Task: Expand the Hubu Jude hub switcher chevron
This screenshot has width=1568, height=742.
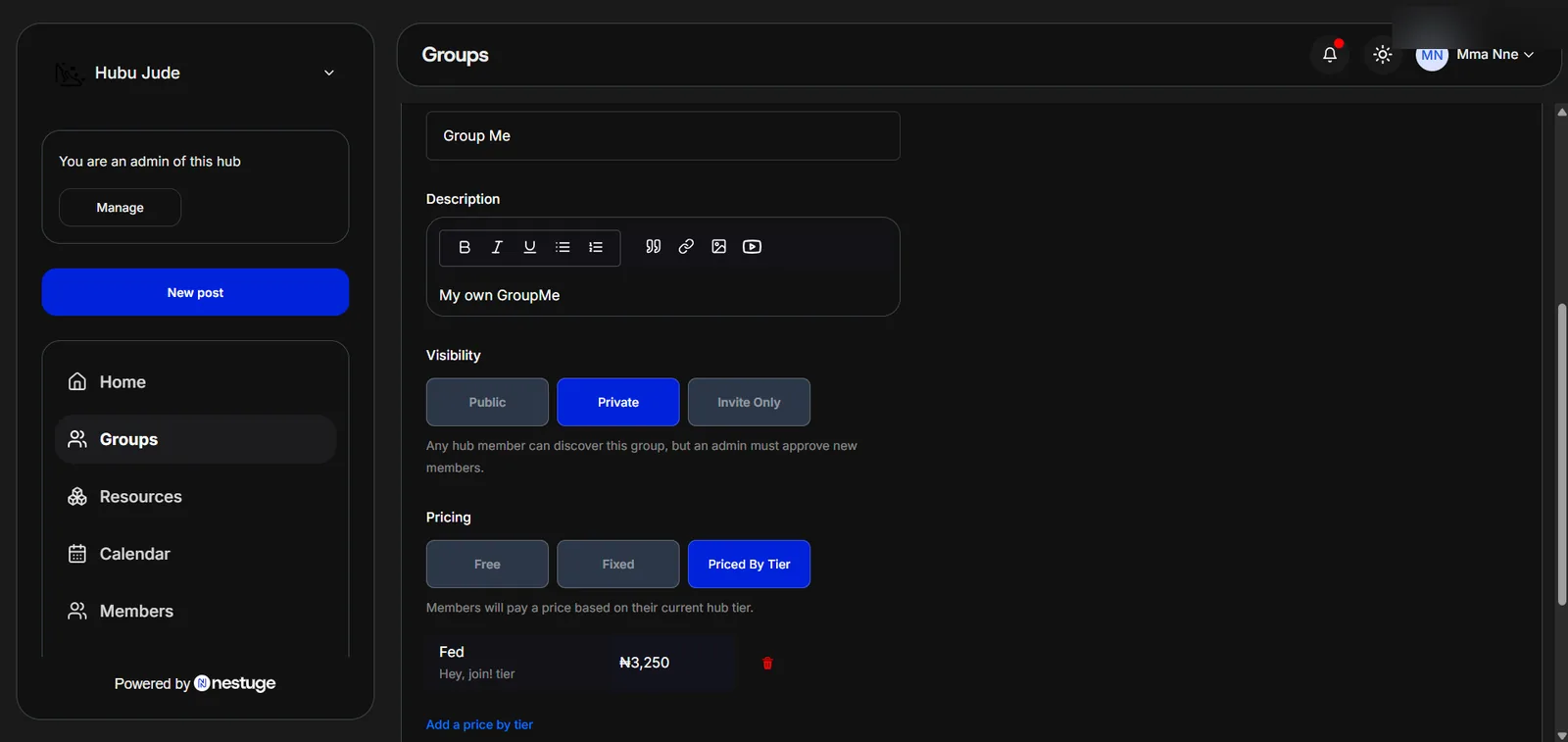Action: 329,74
